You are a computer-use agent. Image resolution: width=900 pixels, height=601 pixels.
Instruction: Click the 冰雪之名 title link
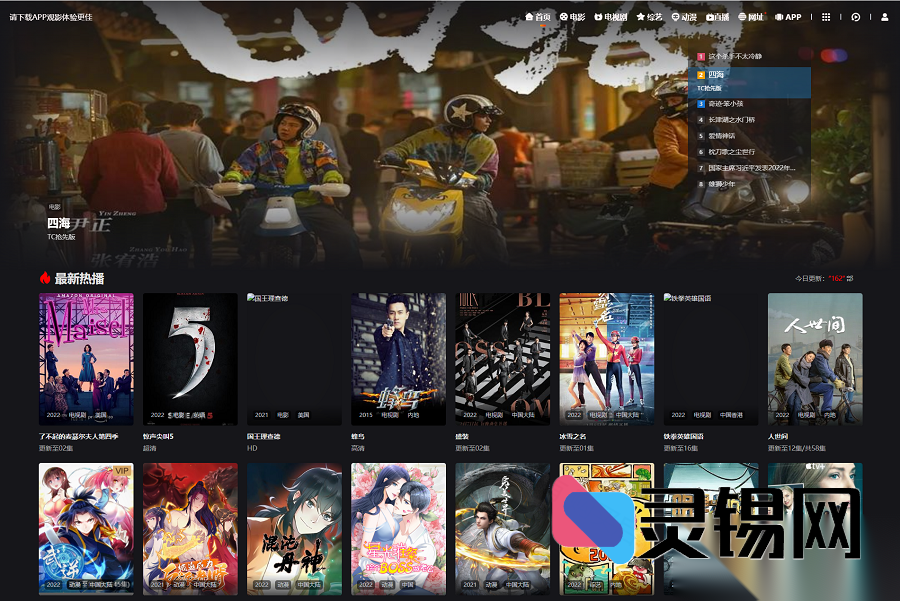point(577,436)
